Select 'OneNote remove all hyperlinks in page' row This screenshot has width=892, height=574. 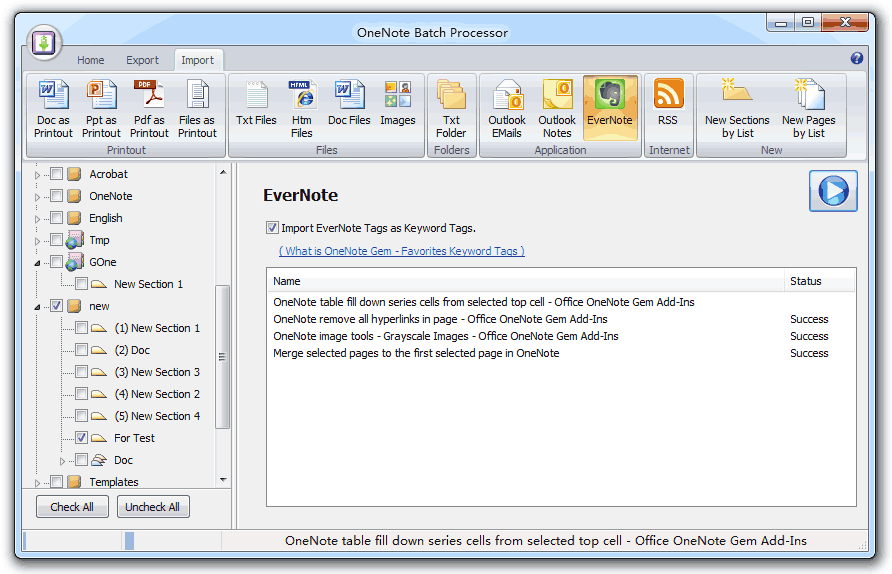click(x=560, y=319)
